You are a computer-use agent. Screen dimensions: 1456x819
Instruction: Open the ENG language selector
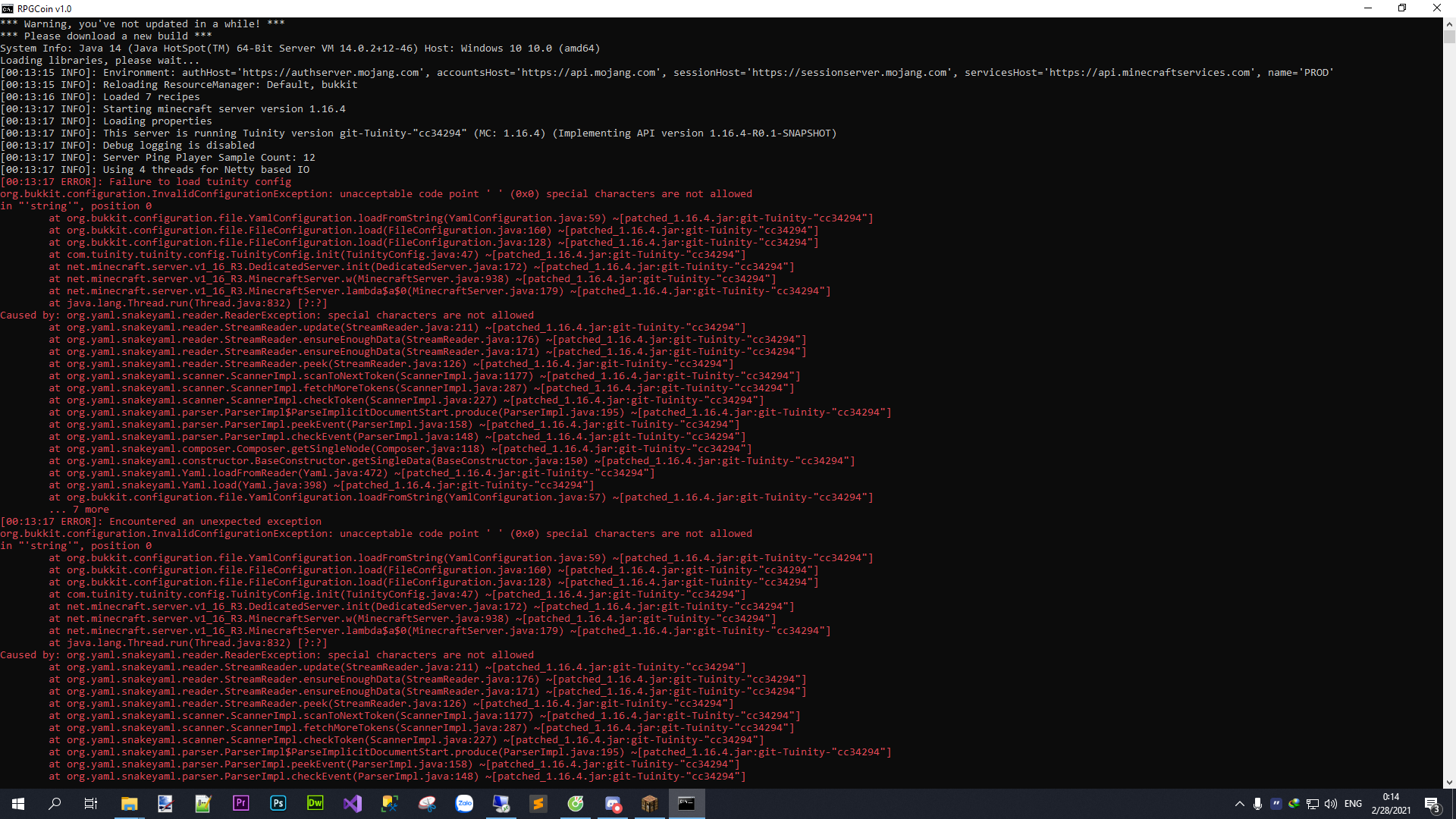coord(1353,804)
